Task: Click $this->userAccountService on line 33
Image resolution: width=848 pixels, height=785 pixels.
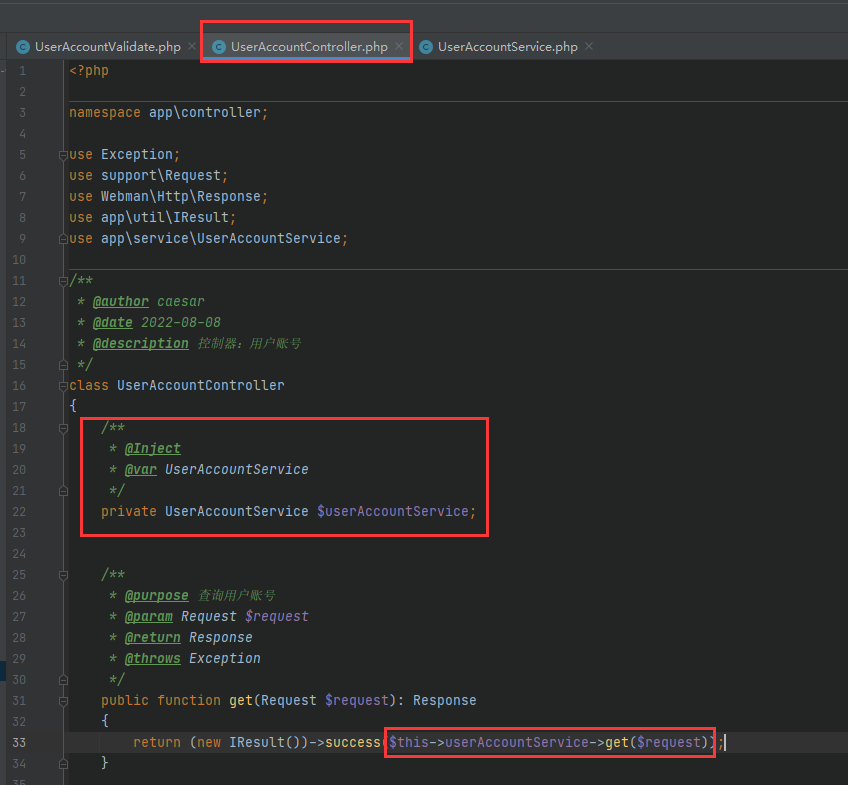Action: [488, 742]
